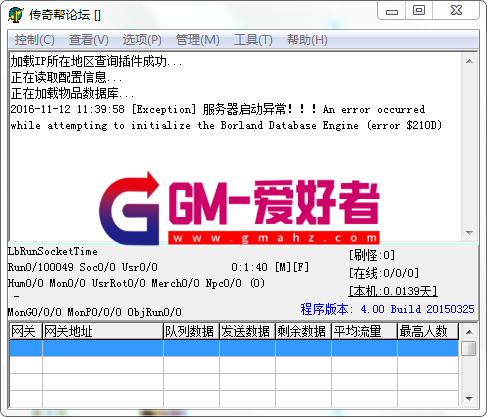Click the Hum0/0 Mon0/0 UsrRot0/0 status line
This screenshot has width=487, height=417.
(136, 283)
